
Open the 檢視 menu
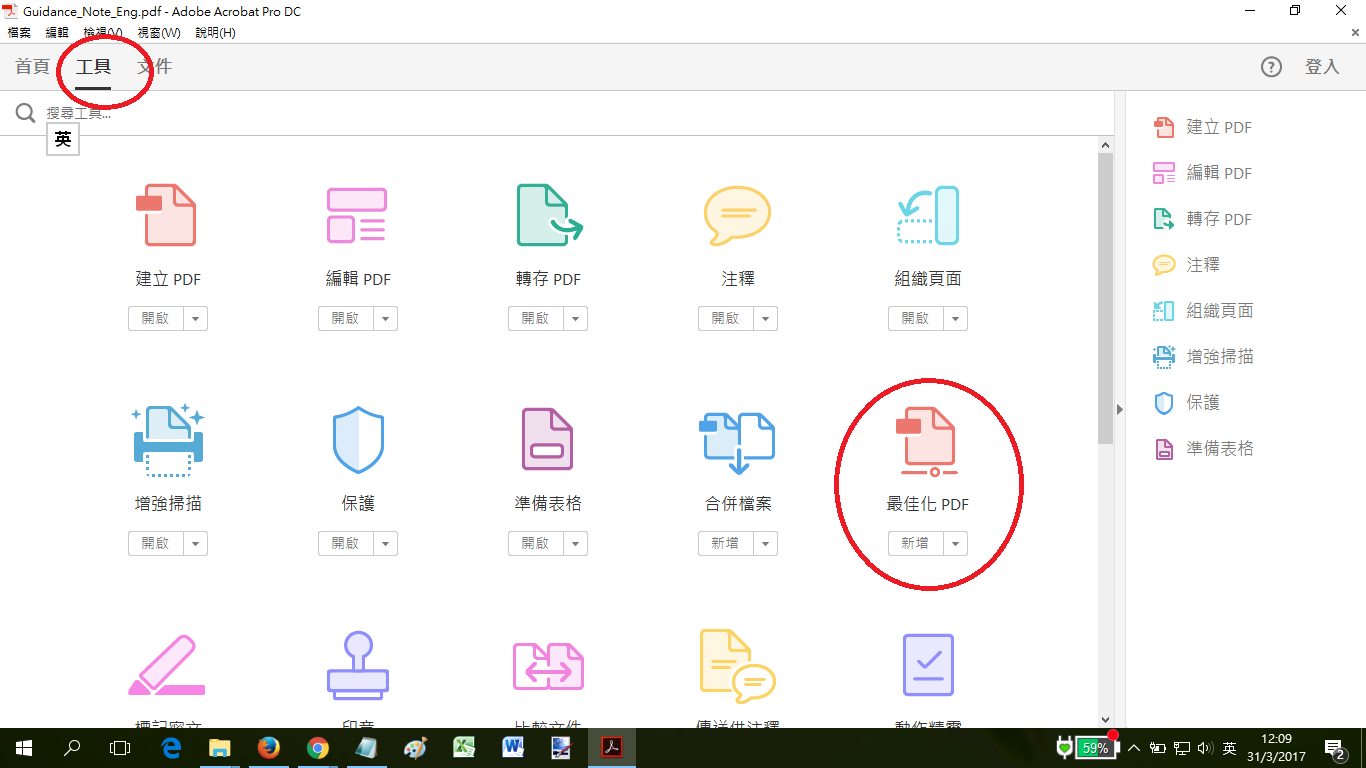(x=101, y=32)
